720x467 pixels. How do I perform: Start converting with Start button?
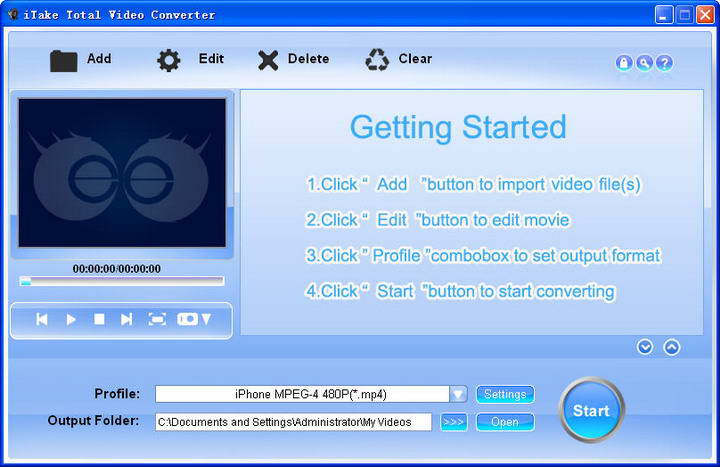point(591,410)
